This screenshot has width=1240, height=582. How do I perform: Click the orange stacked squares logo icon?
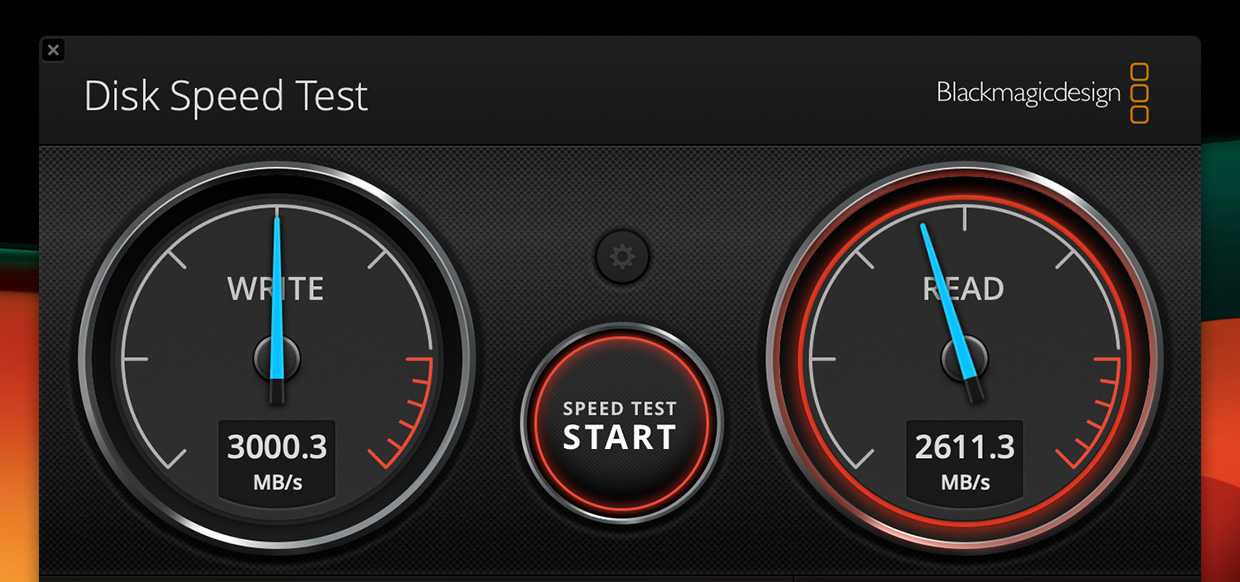(x=1139, y=93)
